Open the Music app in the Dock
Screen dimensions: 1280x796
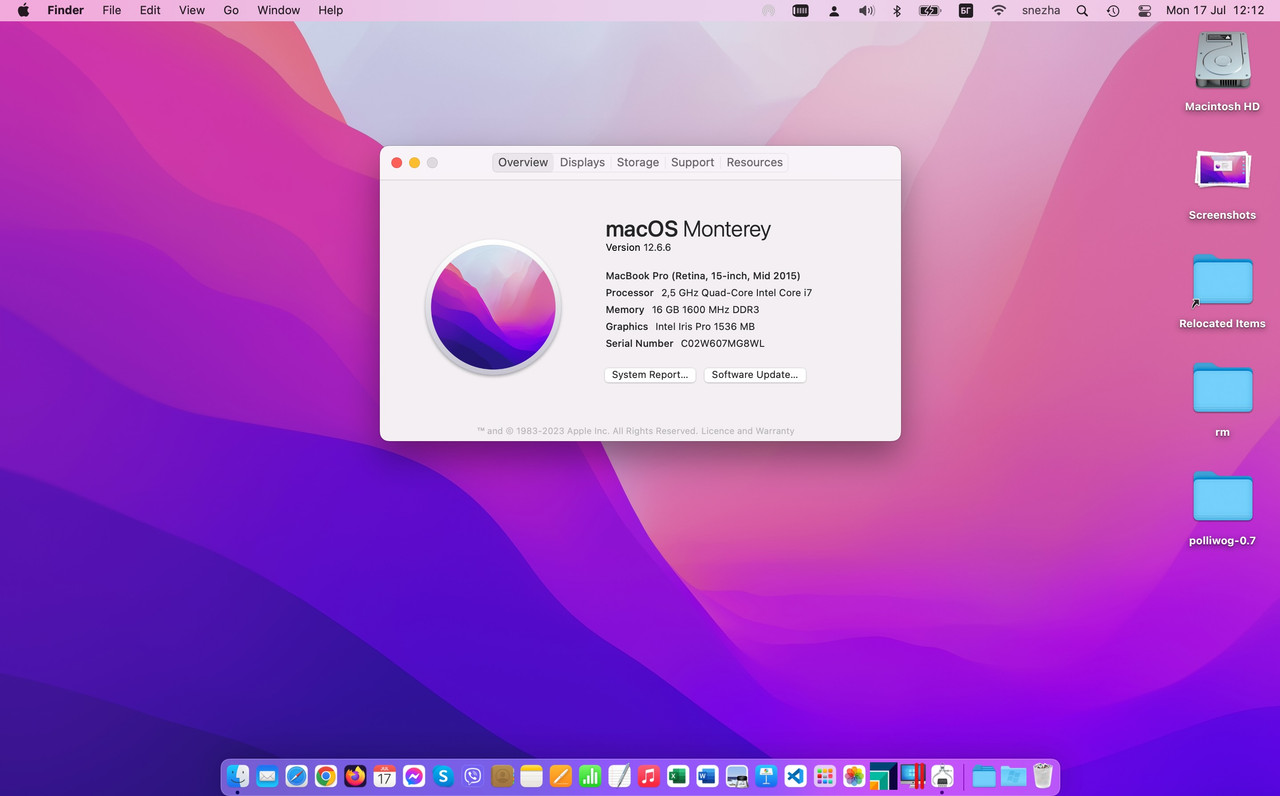(649, 776)
